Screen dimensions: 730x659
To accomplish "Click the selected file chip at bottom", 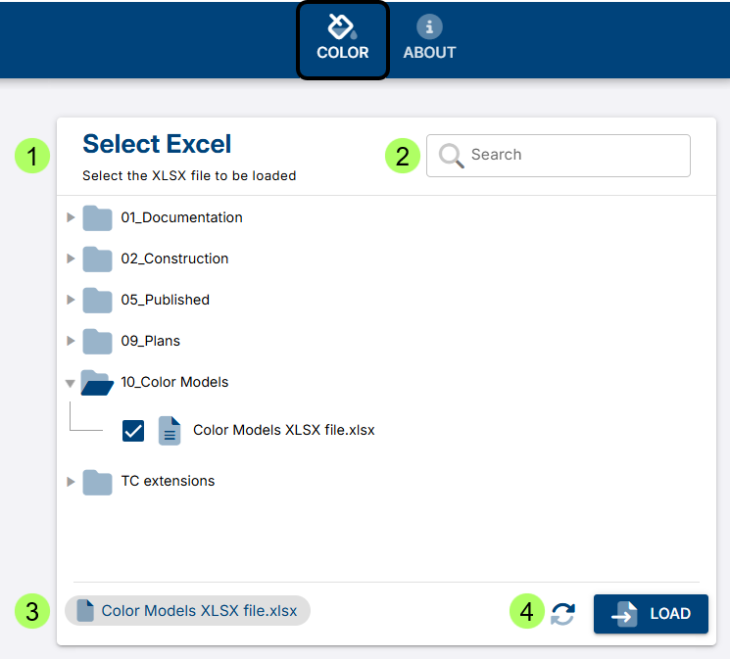I will coord(188,611).
